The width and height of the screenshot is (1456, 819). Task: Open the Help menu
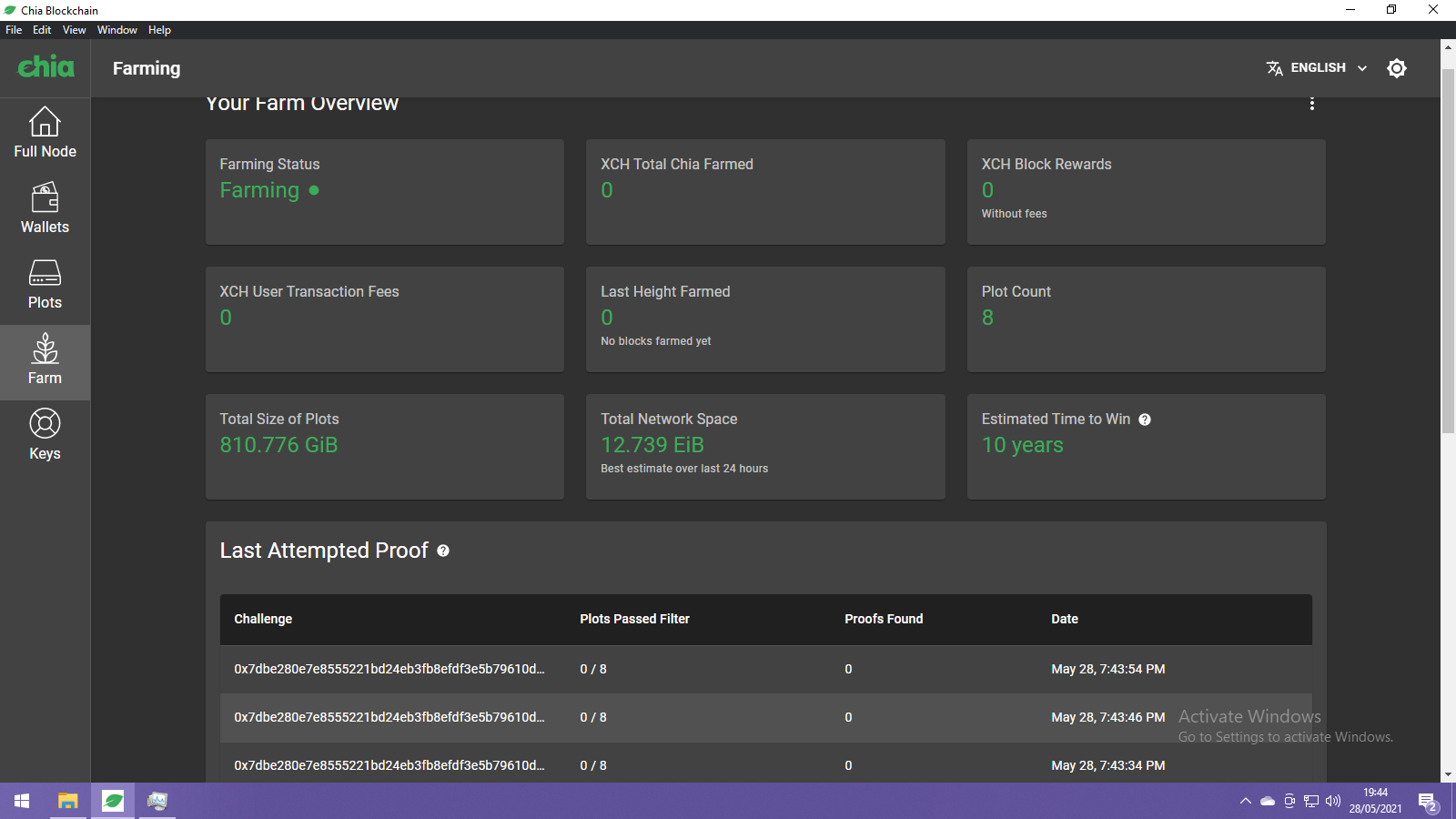pos(159,30)
